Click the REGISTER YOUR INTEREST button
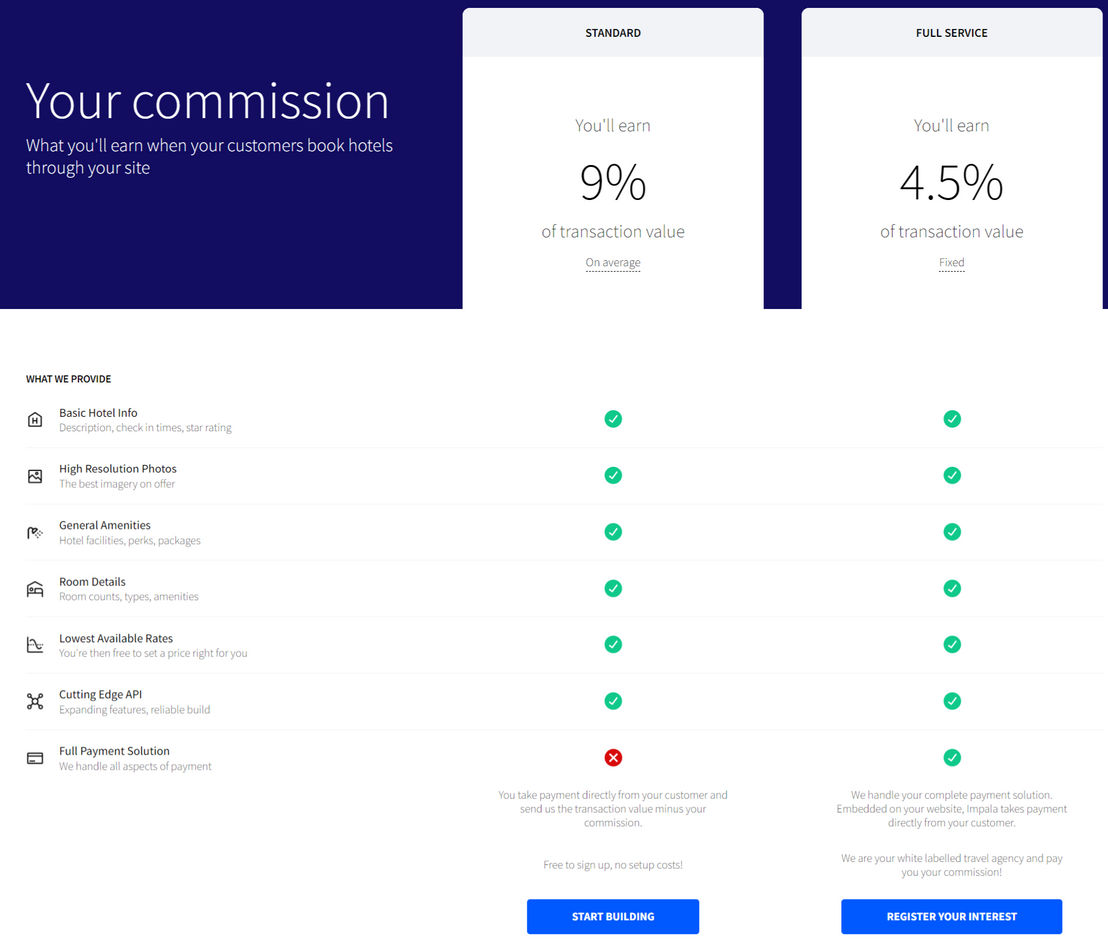The image size is (1108, 951). [x=951, y=916]
